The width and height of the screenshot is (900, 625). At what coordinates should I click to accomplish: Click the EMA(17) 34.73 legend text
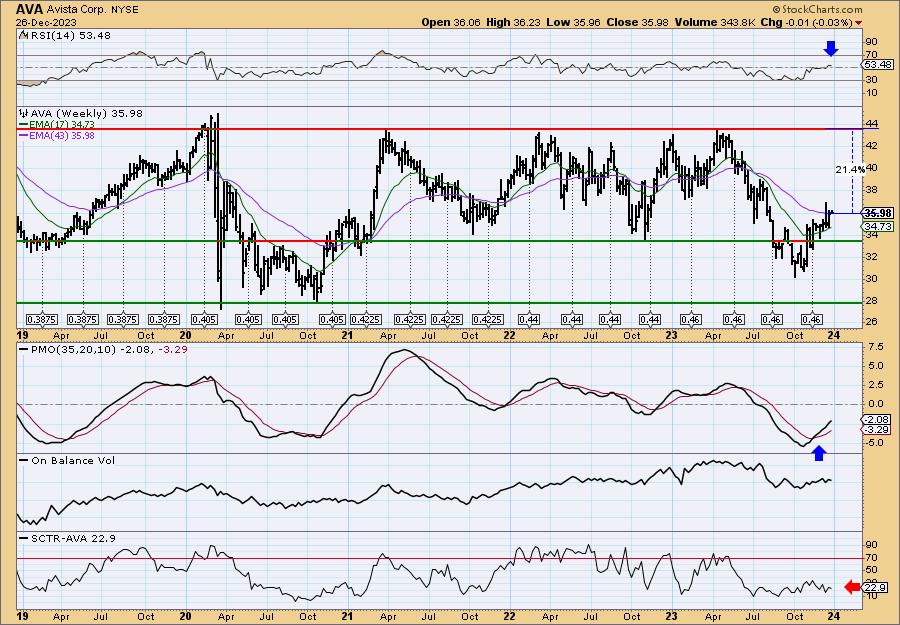point(61,125)
